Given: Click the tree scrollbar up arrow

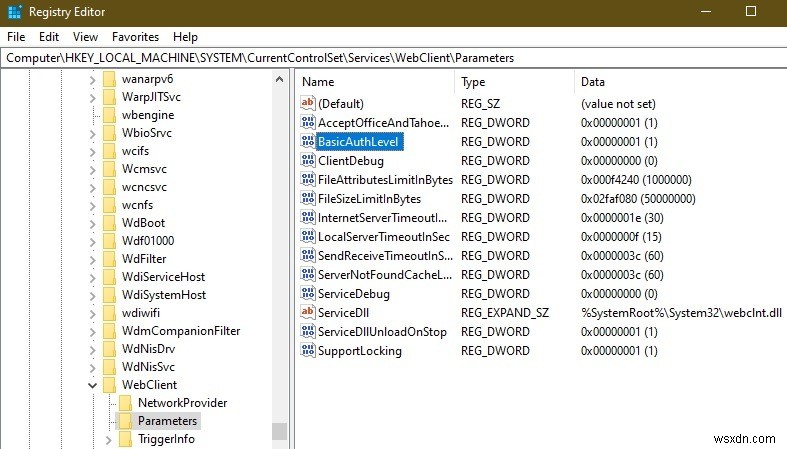Looking at the screenshot, I should [280, 79].
